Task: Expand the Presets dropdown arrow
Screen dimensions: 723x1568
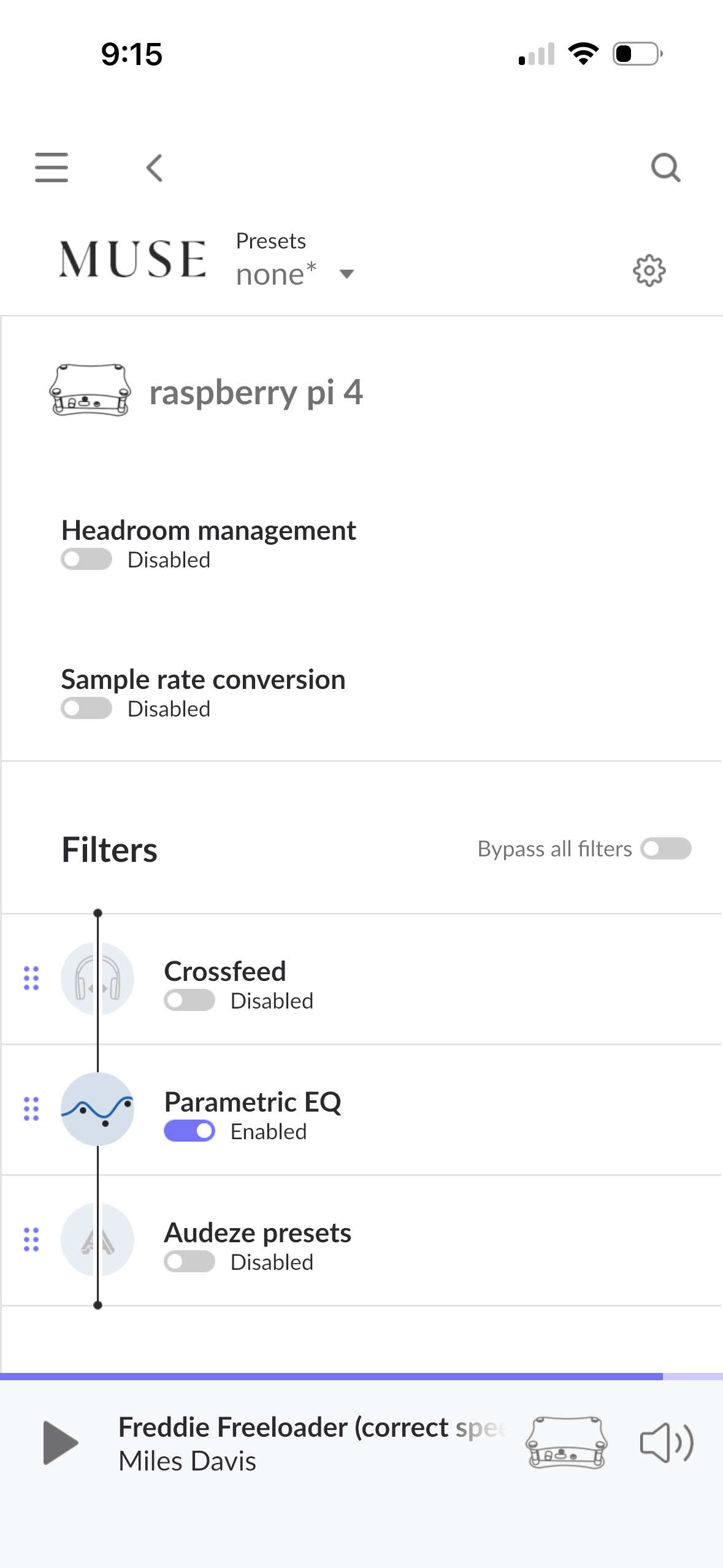Action: (x=346, y=274)
